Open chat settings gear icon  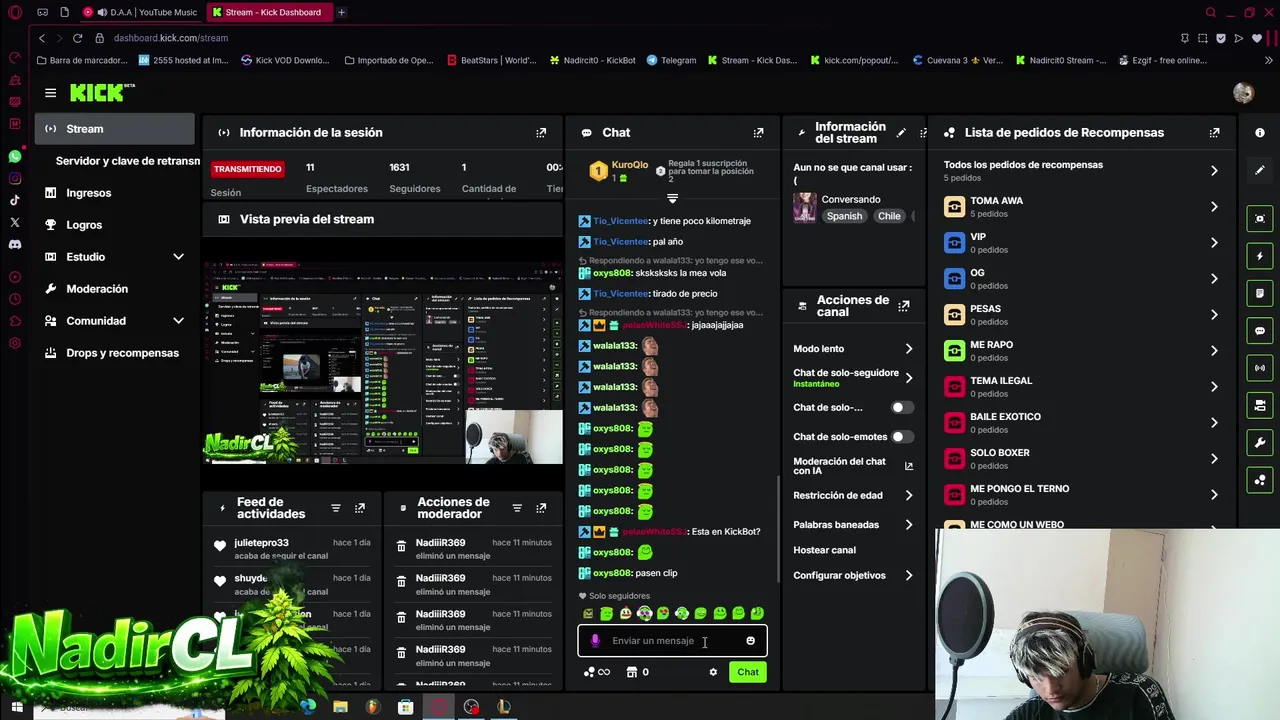pyautogui.click(x=713, y=672)
